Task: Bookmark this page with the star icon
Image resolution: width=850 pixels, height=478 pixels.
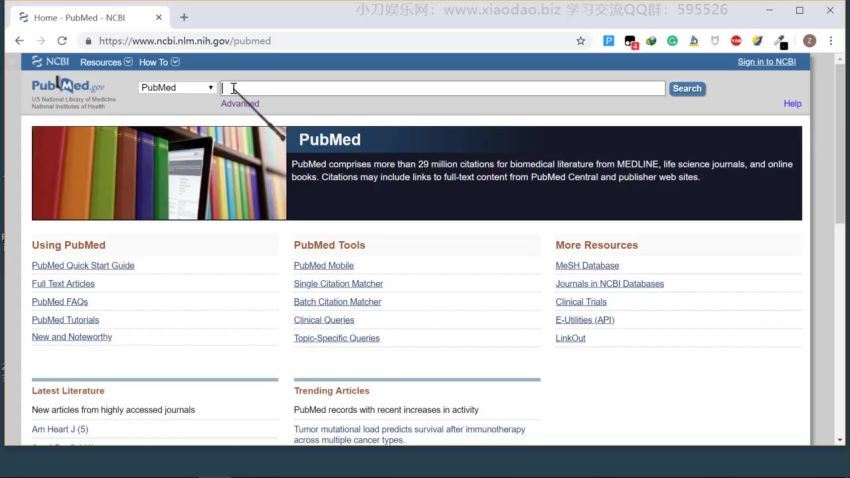Action: pos(581,41)
